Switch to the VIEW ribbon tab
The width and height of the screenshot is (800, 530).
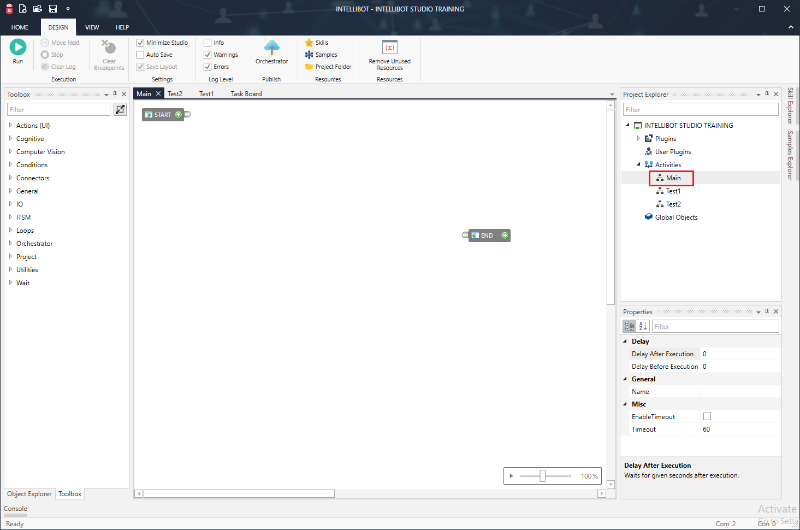pos(92,27)
